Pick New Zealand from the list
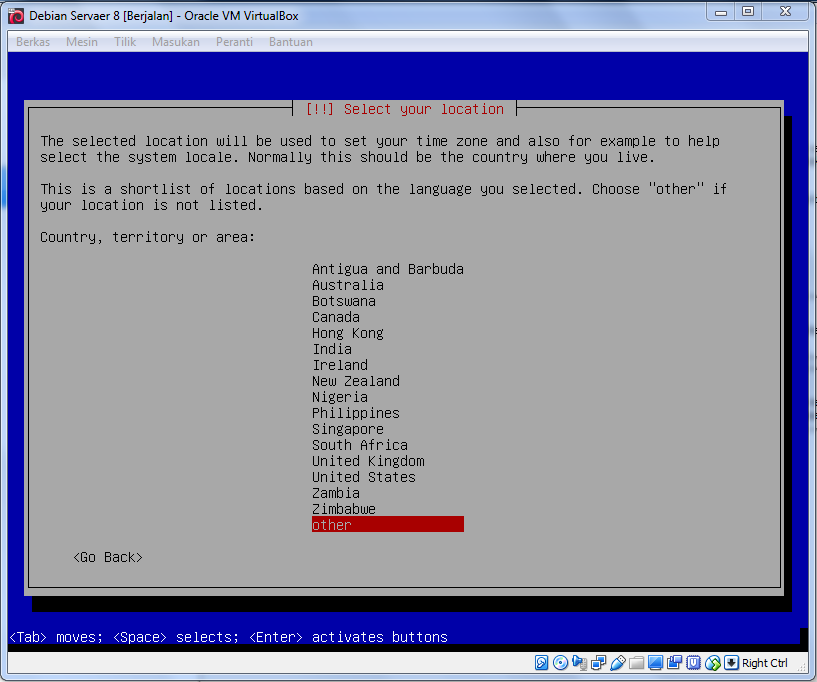The image size is (817, 682). (388, 381)
